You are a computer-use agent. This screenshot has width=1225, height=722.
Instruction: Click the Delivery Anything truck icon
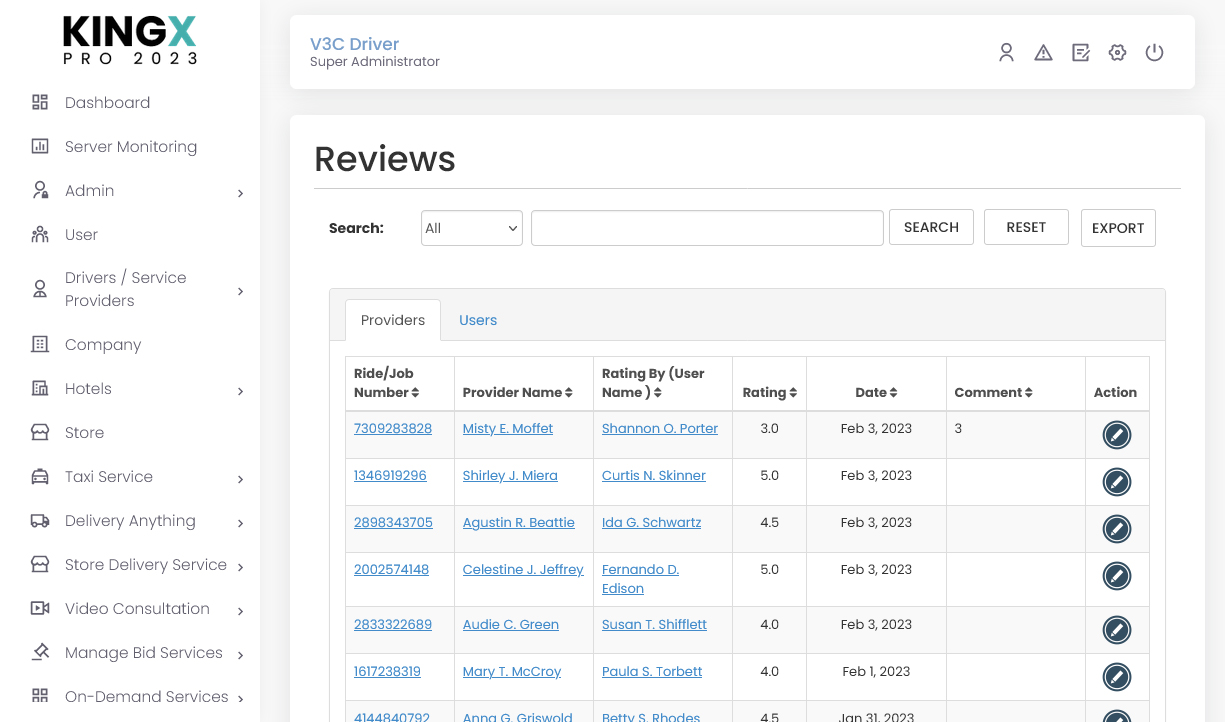pos(40,520)
